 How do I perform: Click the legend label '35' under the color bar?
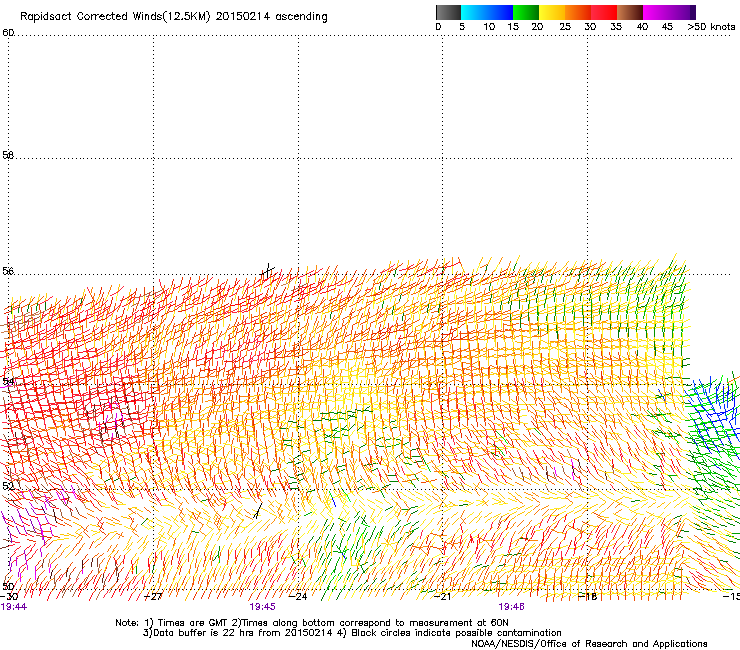pos(616,27)
